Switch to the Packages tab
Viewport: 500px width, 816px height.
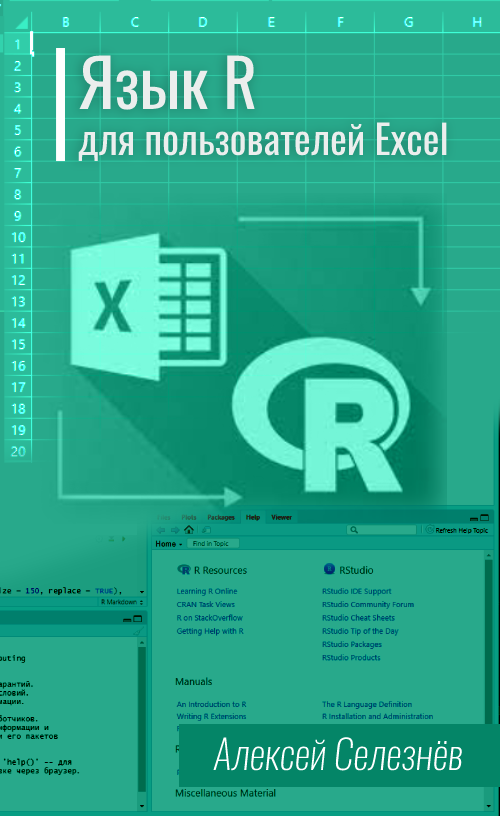(221, 517)
